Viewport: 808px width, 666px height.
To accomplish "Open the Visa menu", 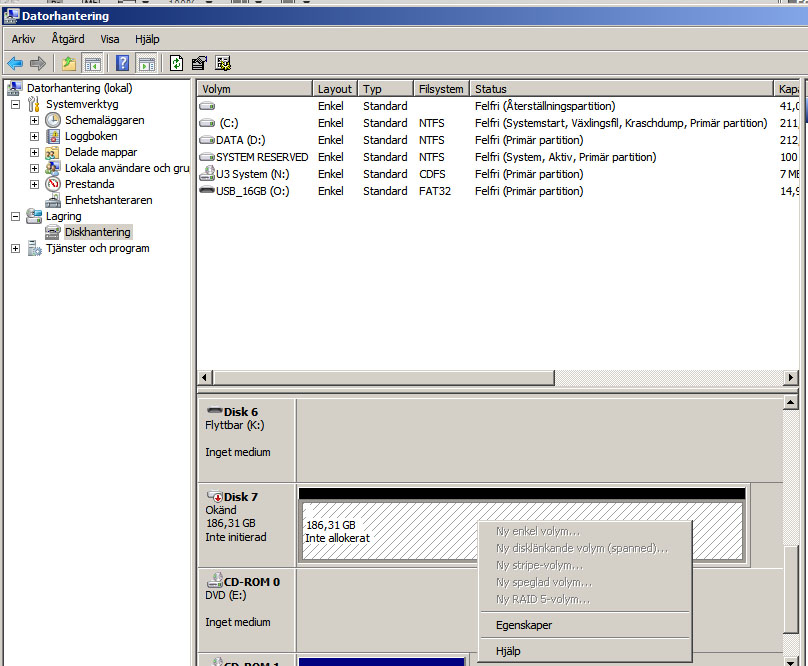I will click(x=110, y=39).
